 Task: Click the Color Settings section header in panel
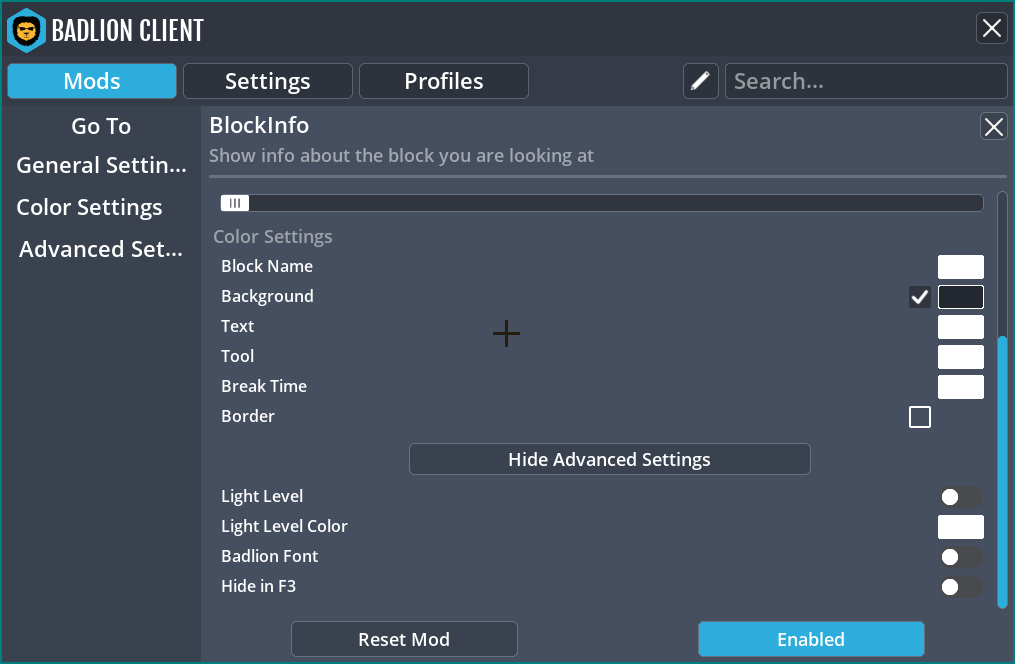click(273, 237)
